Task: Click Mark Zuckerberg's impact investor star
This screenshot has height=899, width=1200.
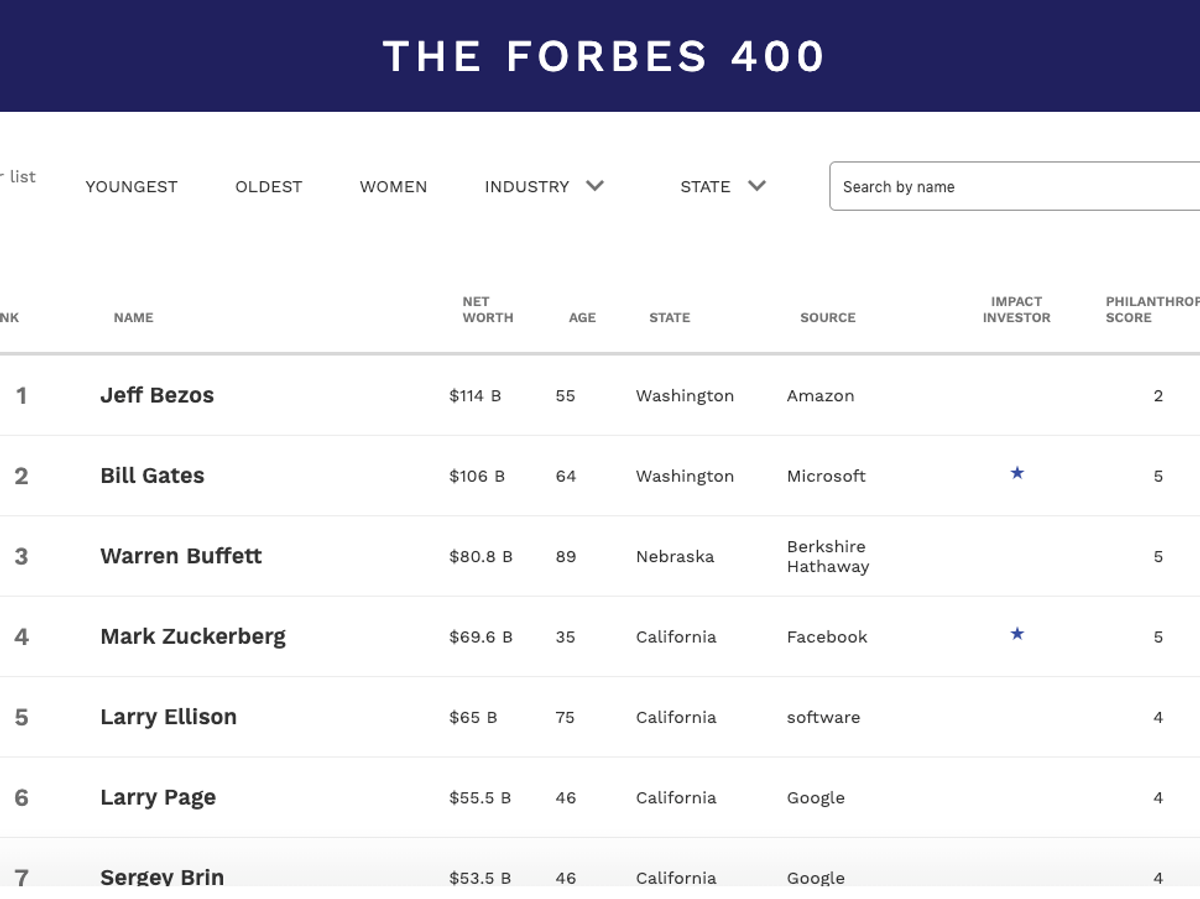Action: point(1017,634)
